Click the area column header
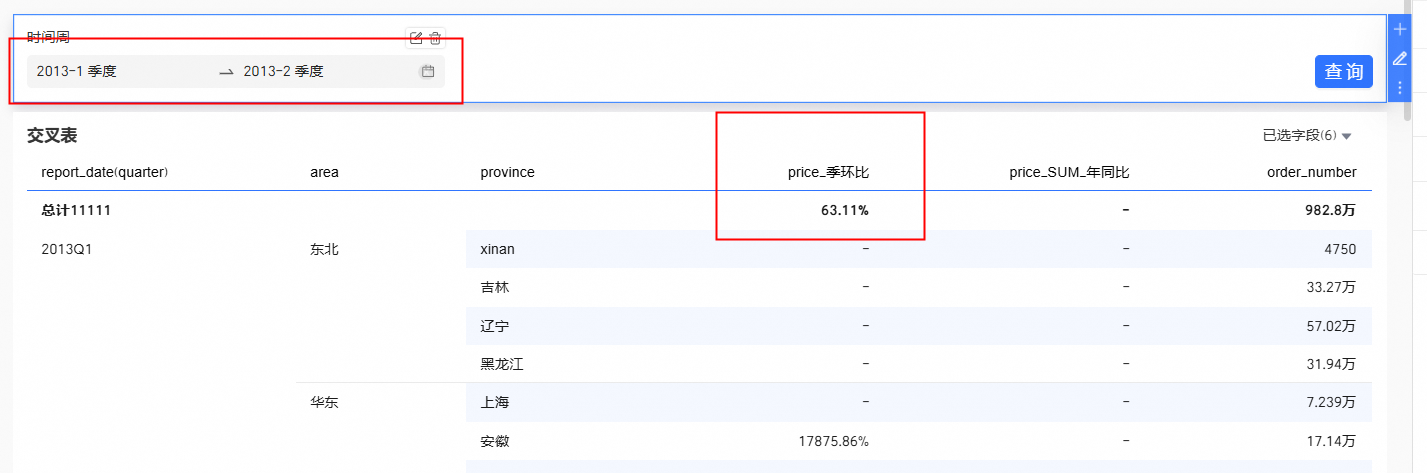 [x=324, y=172]
